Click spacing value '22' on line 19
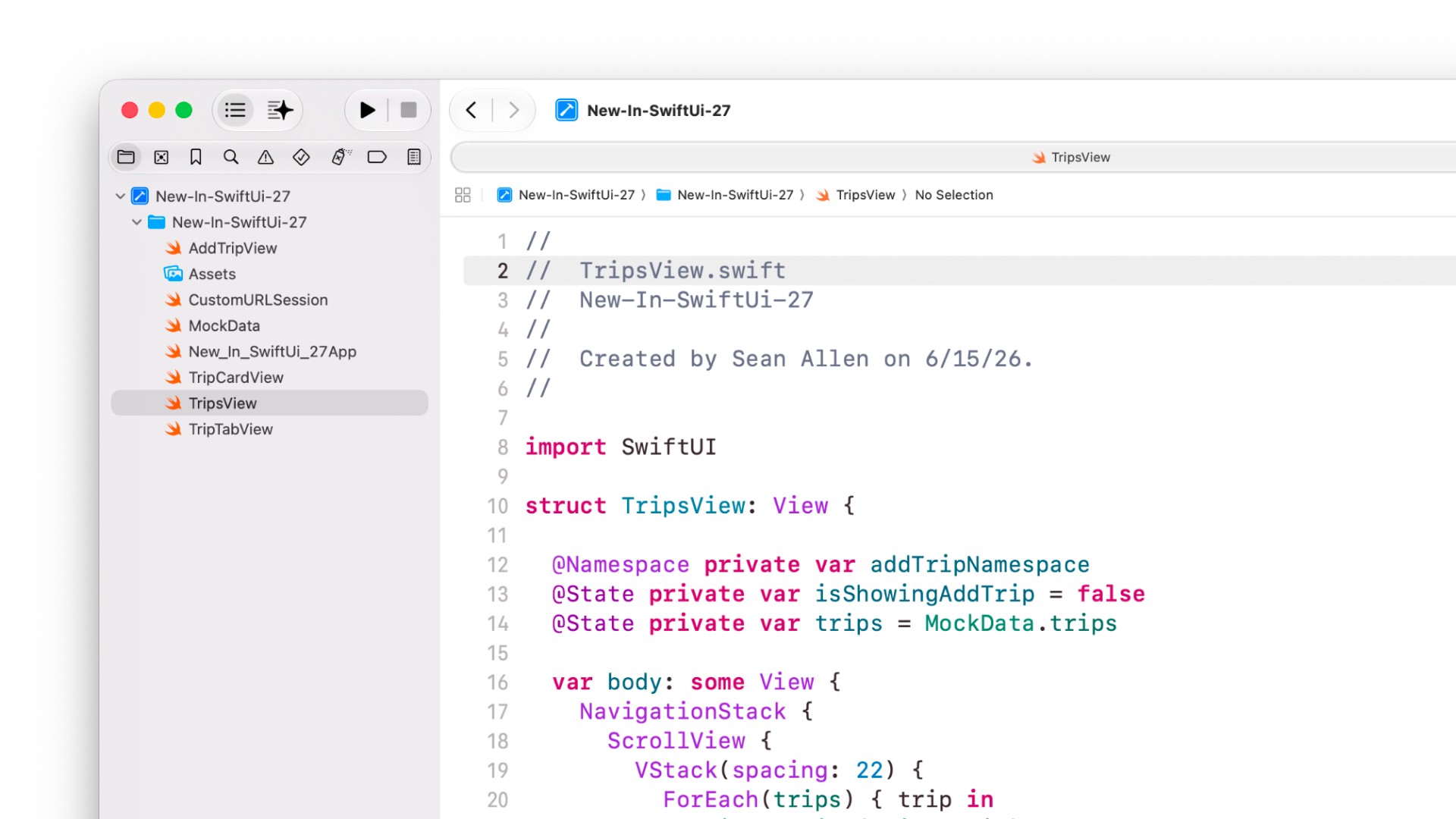Viewport: 1456px width, 819px height. tap(869, 770)
